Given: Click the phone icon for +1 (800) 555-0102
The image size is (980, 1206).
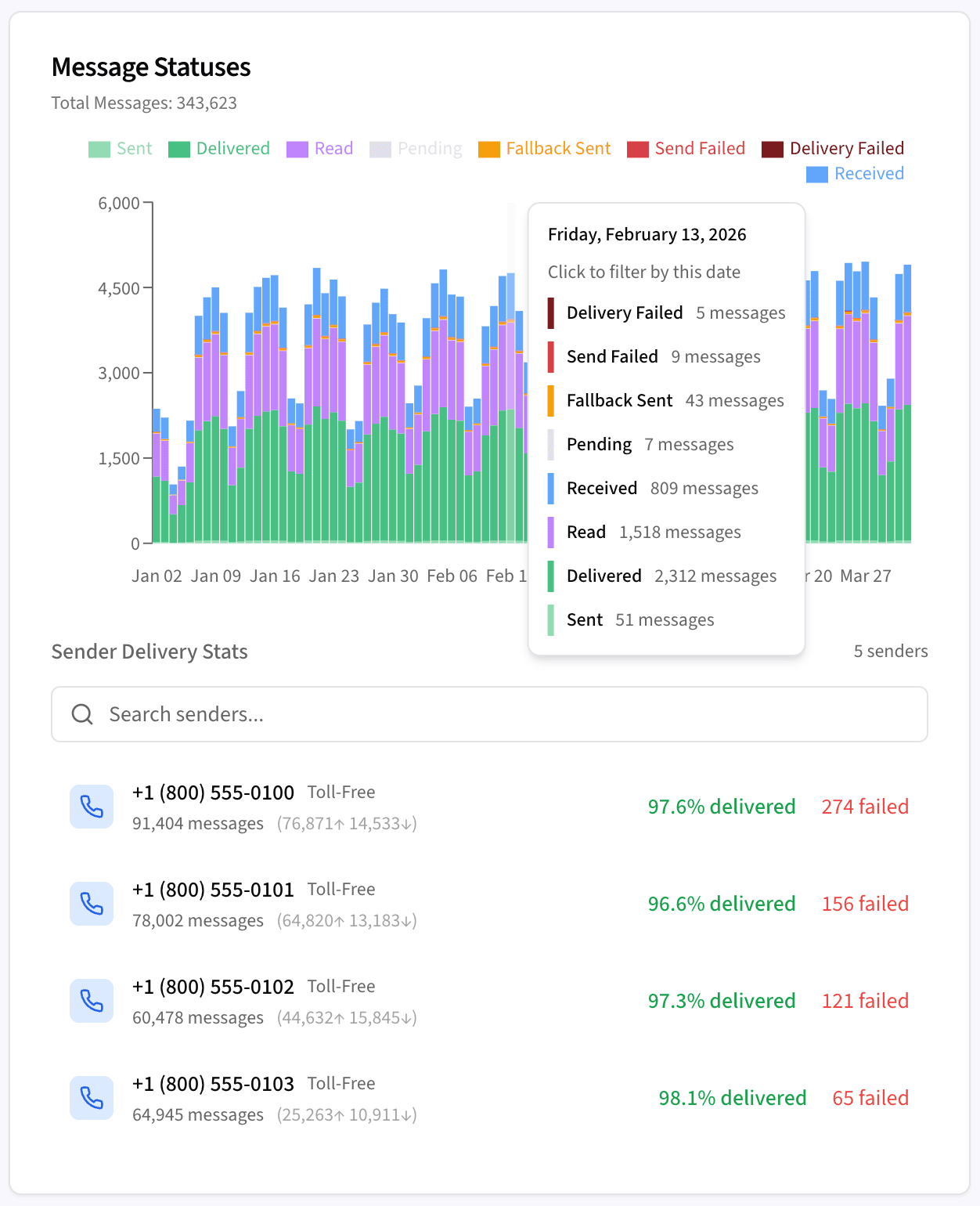Looking at the screenshot, I should pyautogui.click(x=91, y=1000).
